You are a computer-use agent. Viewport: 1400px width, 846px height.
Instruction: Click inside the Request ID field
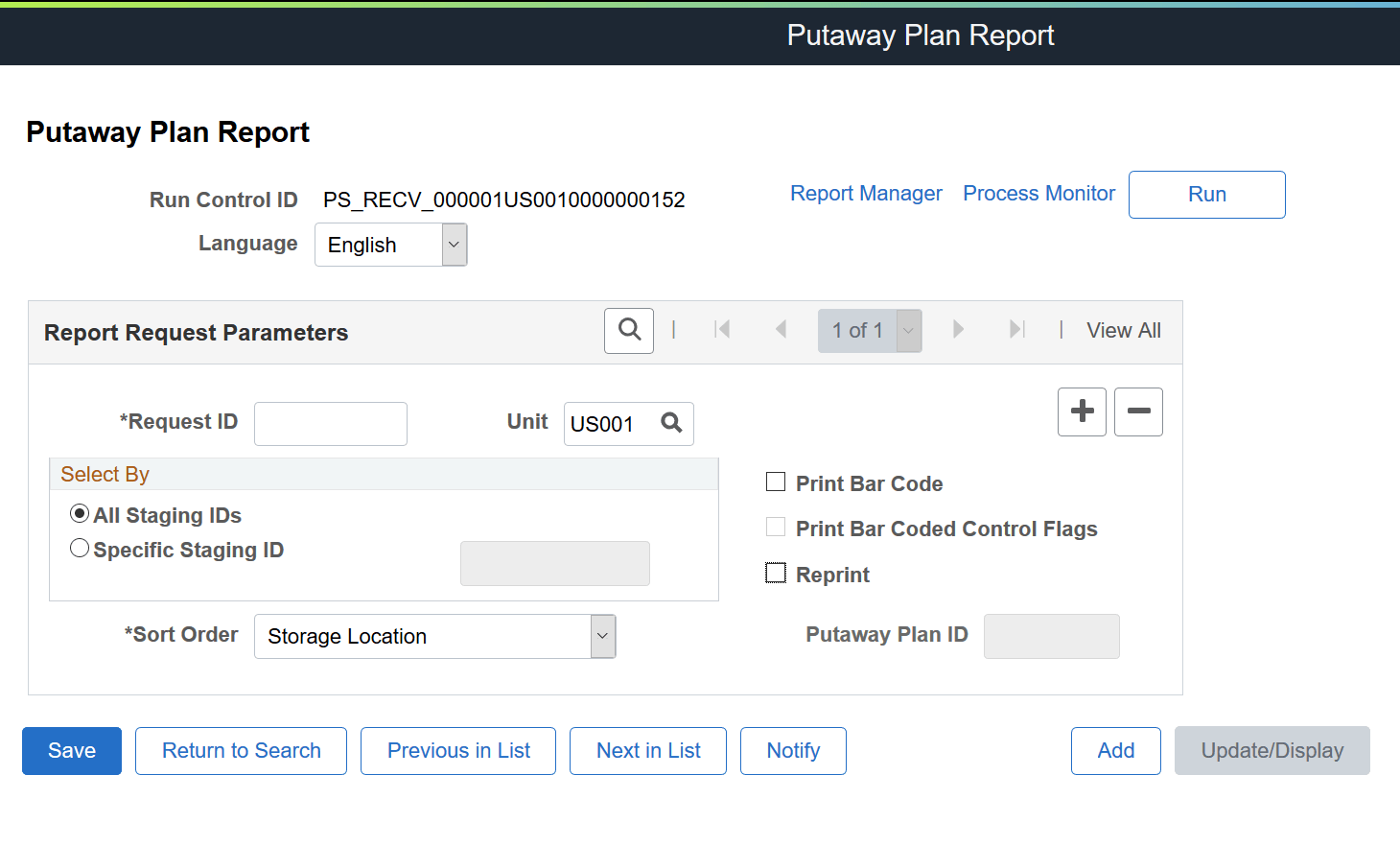pos(330,423)
